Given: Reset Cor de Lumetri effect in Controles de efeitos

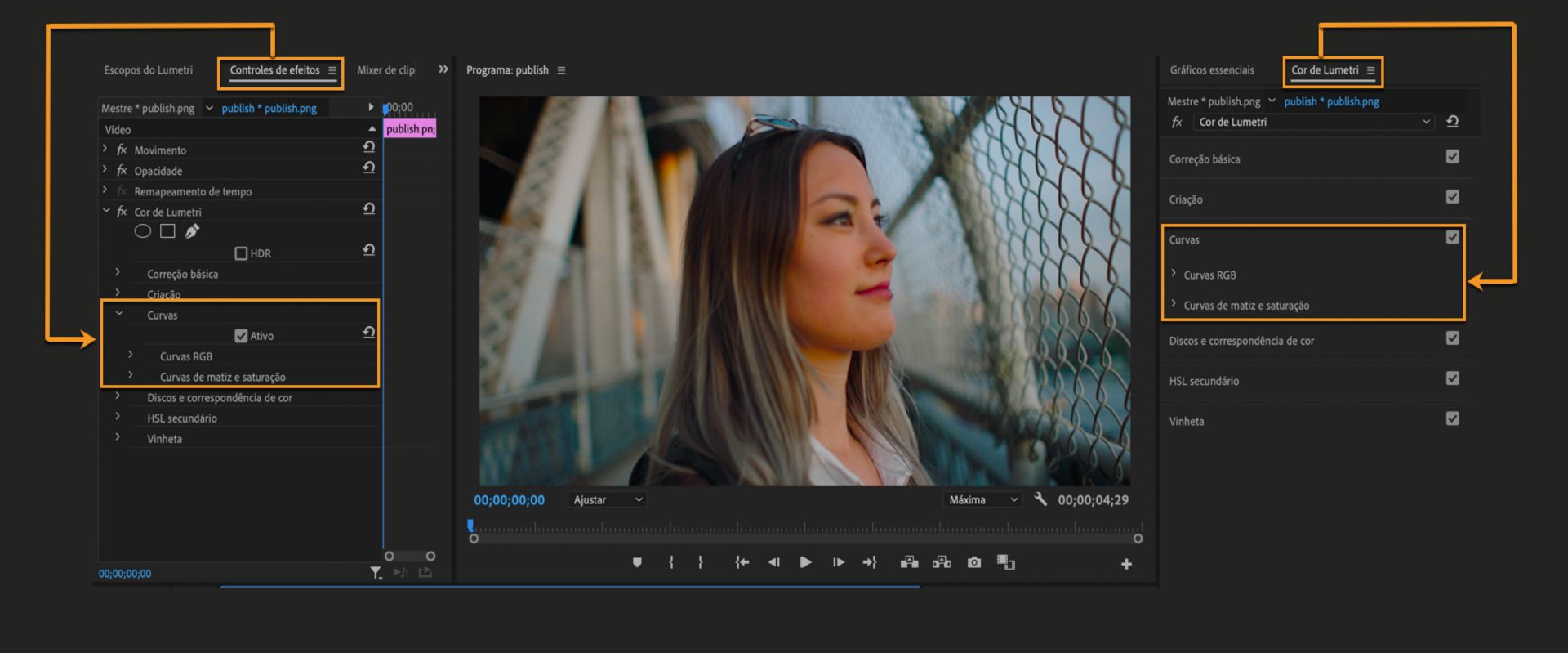Looking at the screenshot, I should pyautogui.click(x=369, y=209).
